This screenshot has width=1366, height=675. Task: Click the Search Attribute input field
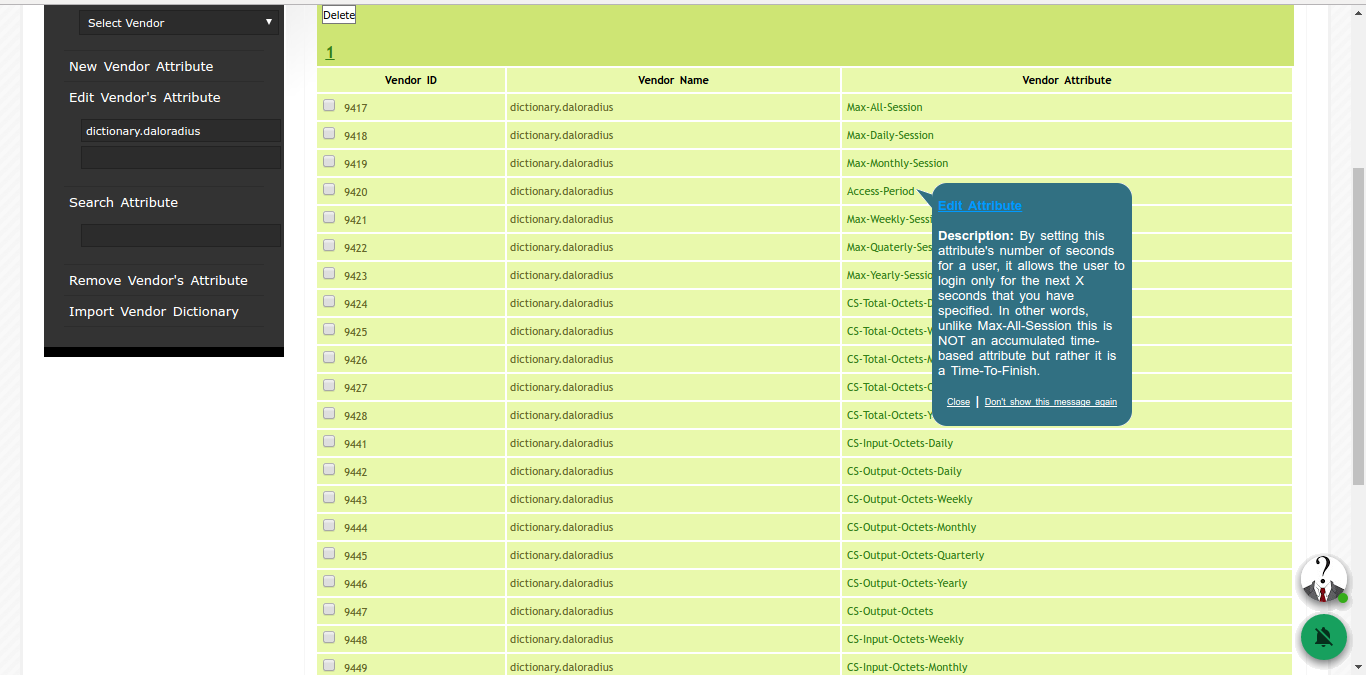(181, 236)
